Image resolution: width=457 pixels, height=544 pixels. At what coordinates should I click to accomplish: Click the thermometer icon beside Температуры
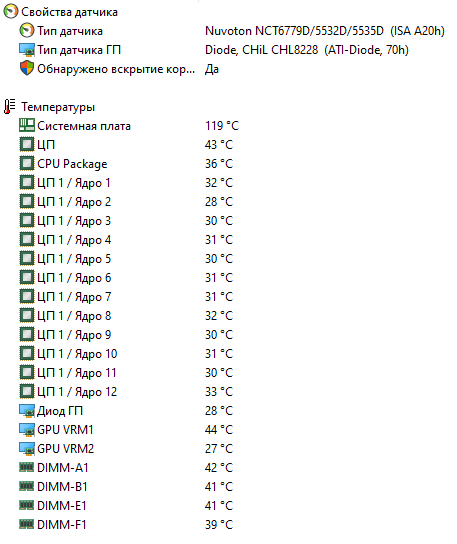(x=10, y=107)
